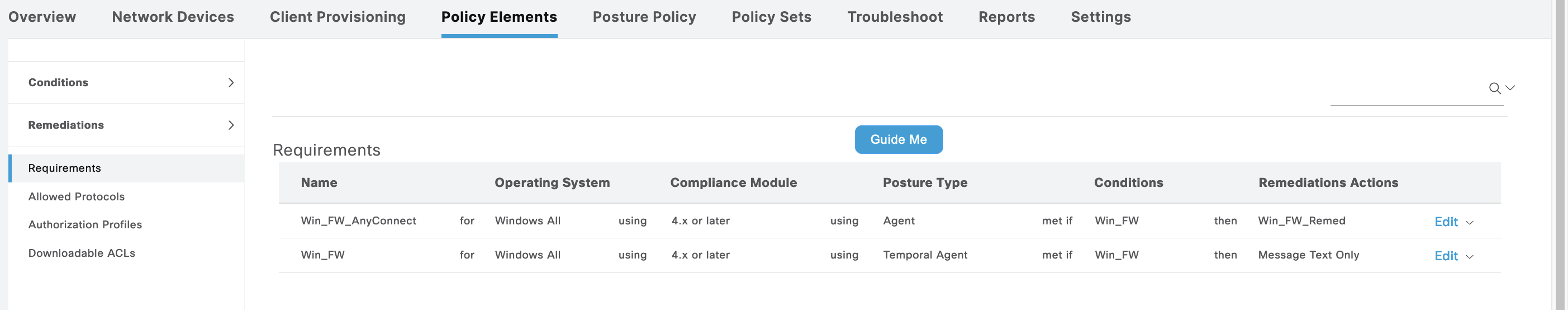This screenshot has width=1568, height=310.
Task: Open the Reports tab
Action: click(1006, 17)
